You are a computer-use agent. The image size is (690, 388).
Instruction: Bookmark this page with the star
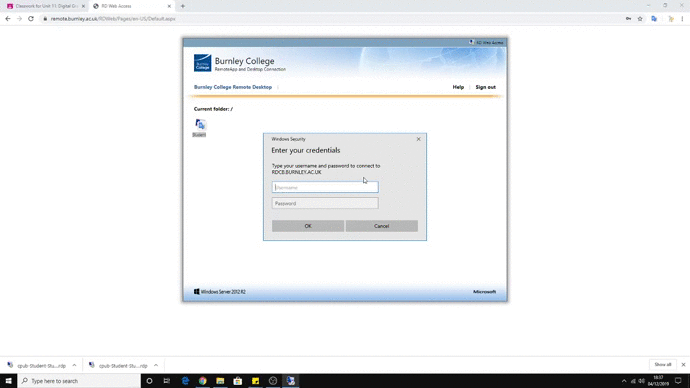(x=640, y=19)
